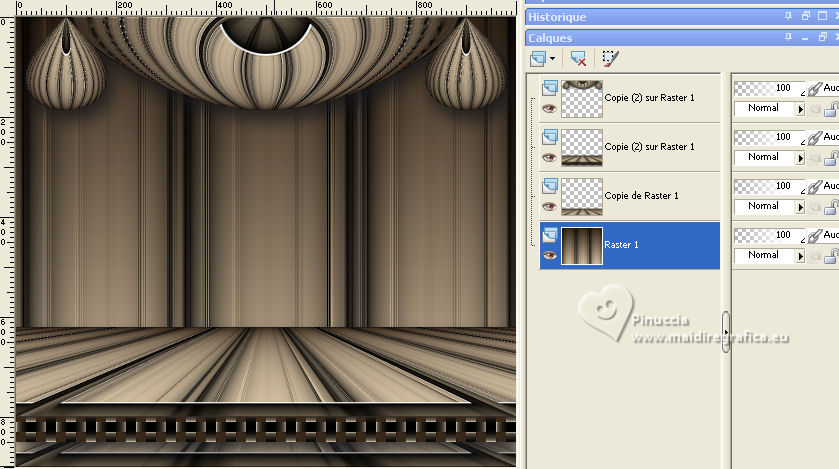Click blend mode arrow of the second layer row
This screenshot has width=839, height=469.
[x=800, y=158]
